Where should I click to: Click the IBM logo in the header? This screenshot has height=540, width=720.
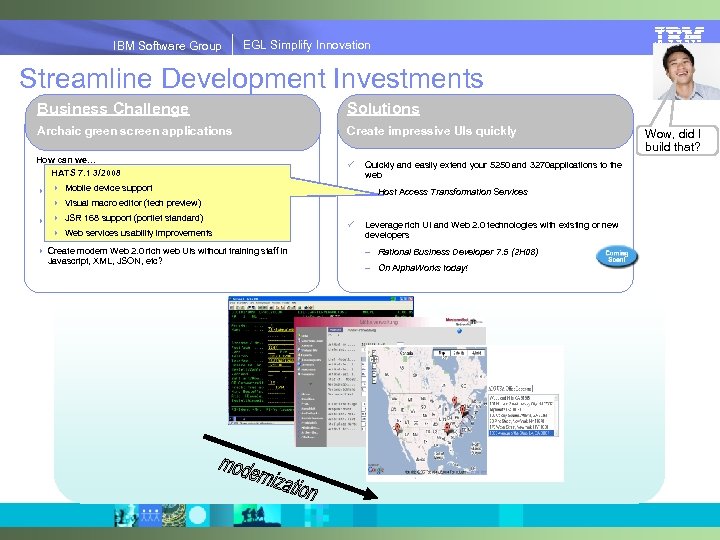[x=679, y=35]
